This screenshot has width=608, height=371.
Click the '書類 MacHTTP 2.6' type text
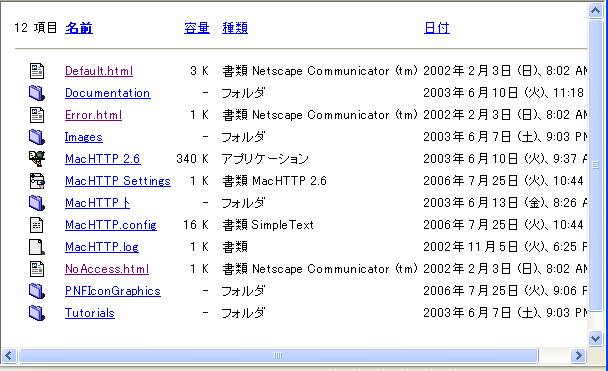pos(275,181)
